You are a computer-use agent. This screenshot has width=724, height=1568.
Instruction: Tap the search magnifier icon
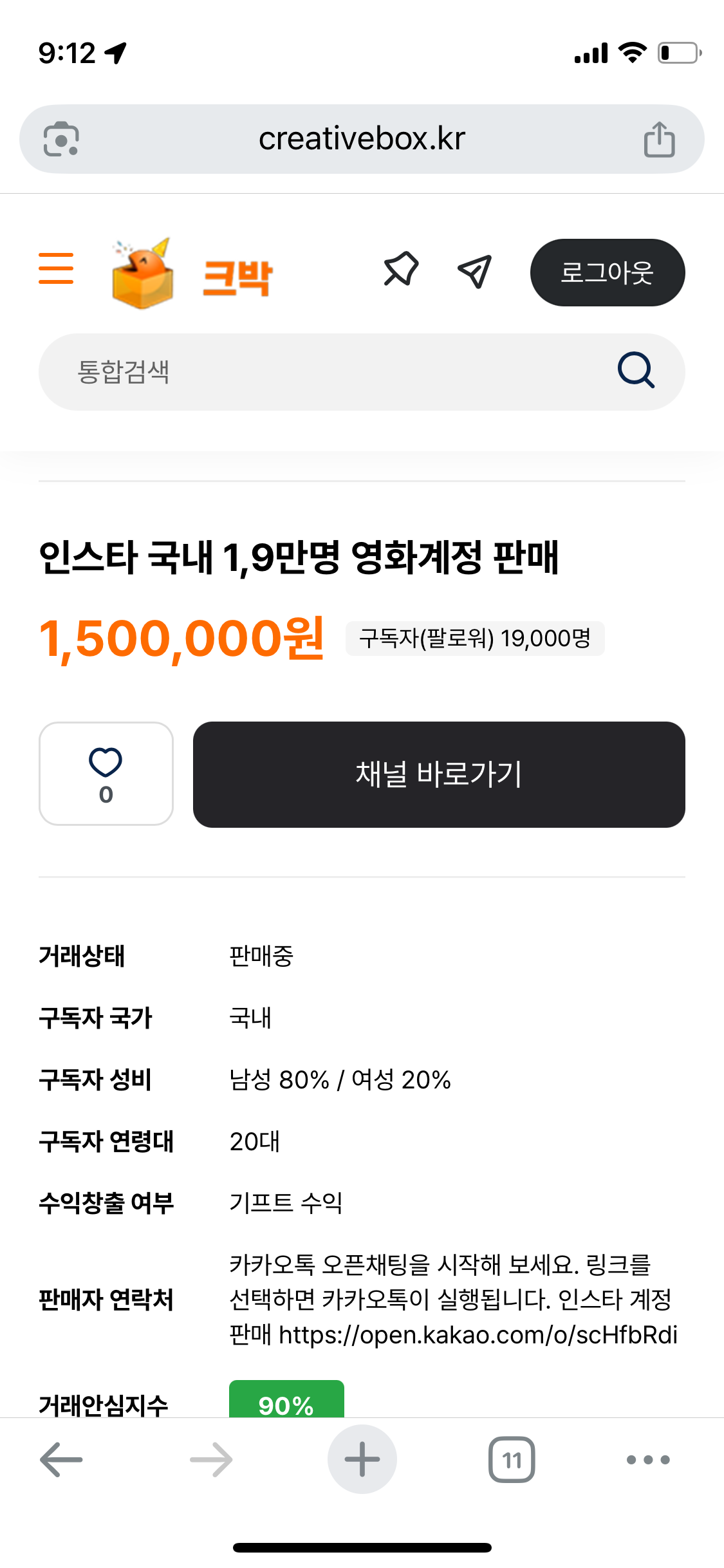pos(636,370)
